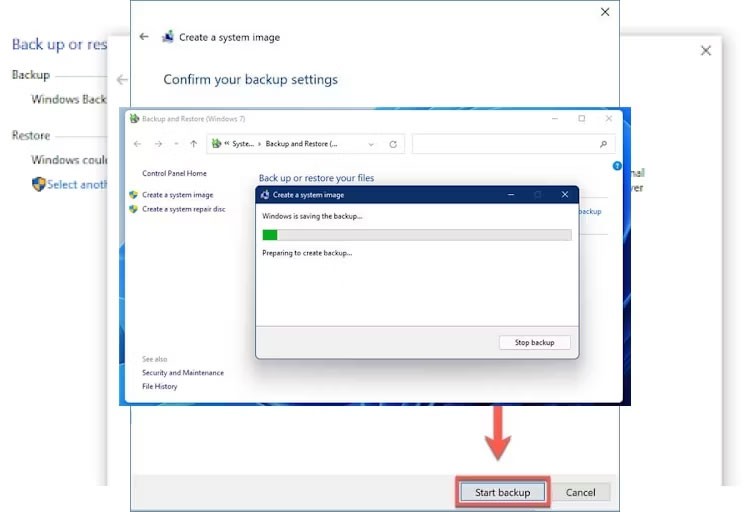Expand the address bar history dropdown
750x512 pixels.
pos(371,144)
